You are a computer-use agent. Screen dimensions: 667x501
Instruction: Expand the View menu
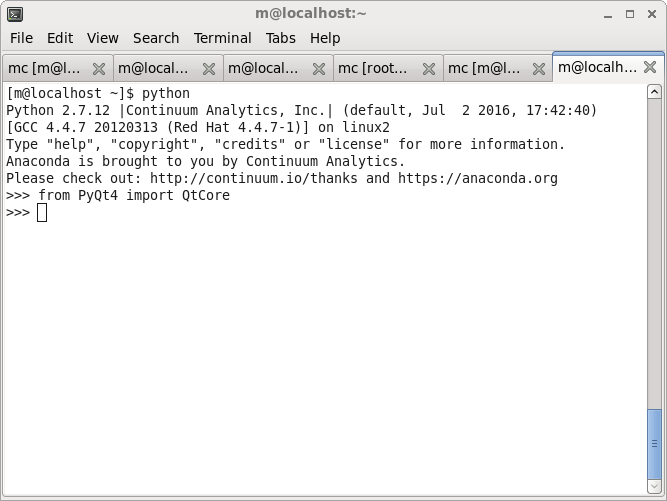[x=102, y=38]
